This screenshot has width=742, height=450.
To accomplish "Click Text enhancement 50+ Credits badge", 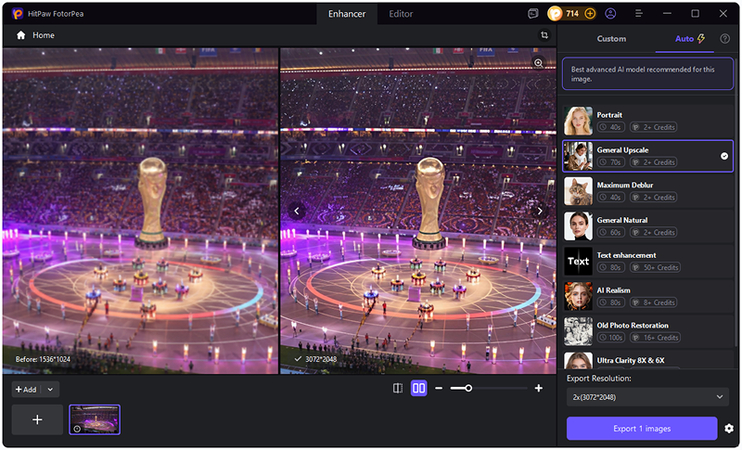I will pos(655,268).
